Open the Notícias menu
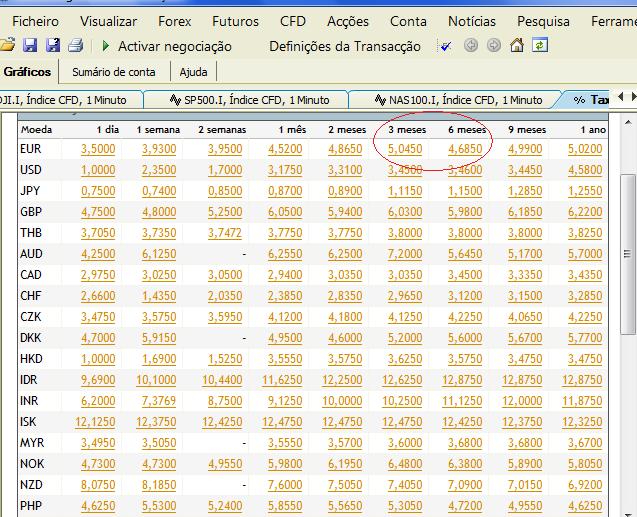This screenshot has width=637, height=517. 472,21
